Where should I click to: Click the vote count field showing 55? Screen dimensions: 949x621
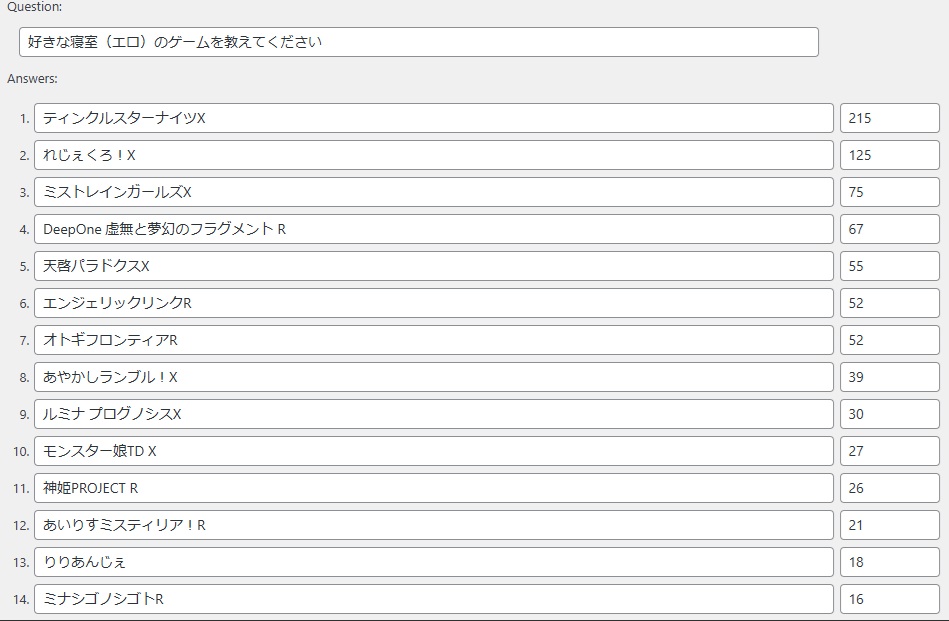coord(889,266)
